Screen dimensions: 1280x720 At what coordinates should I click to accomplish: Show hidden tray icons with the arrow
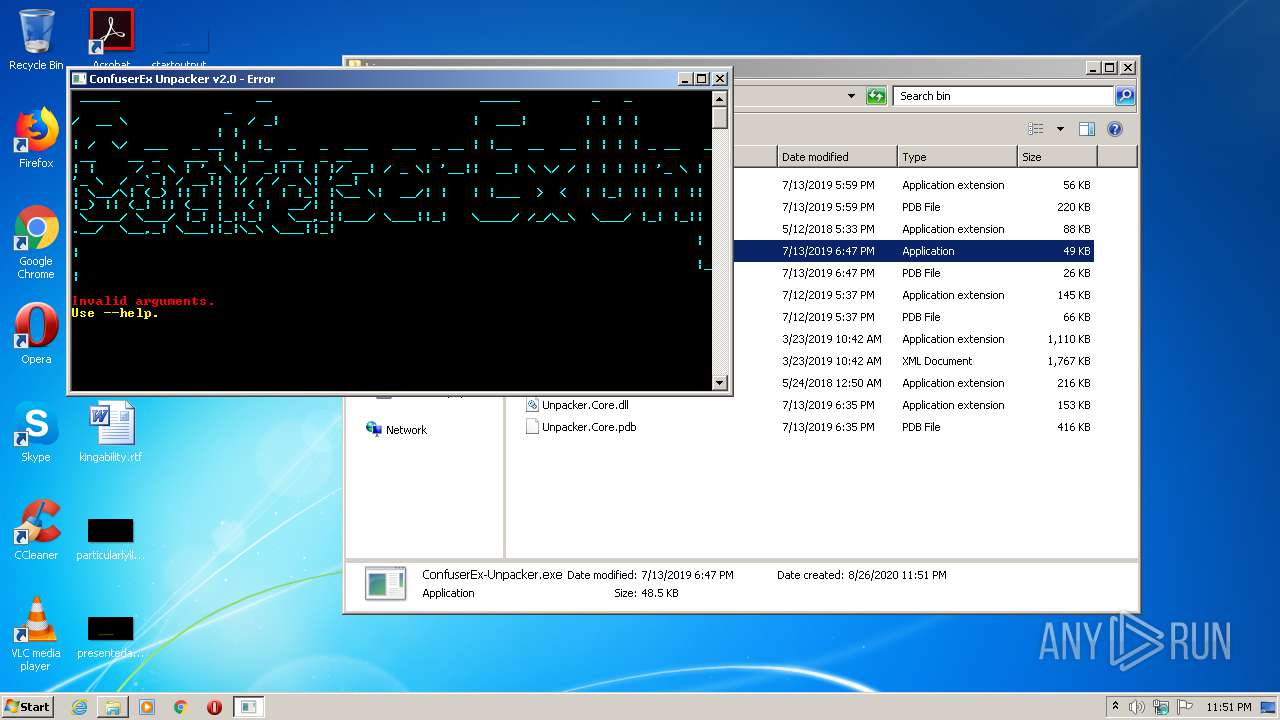[1115, 707]
